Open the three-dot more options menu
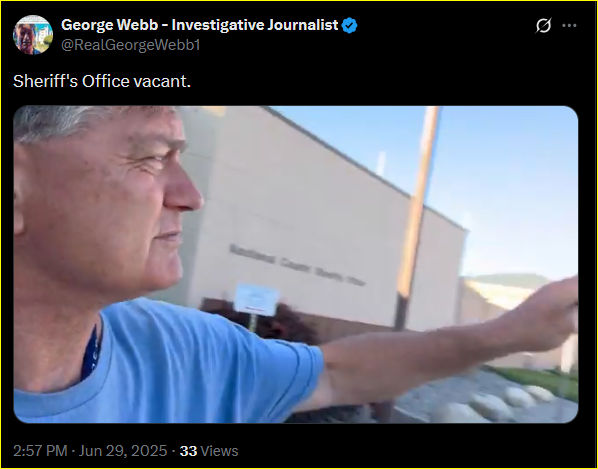This screenshot has height=469, width=598. pos(569,26)
